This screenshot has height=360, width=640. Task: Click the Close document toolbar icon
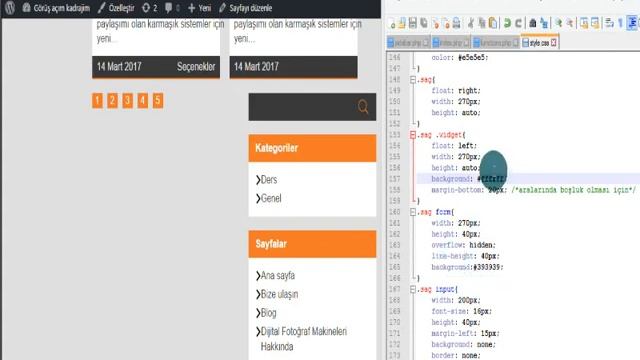[435, 23]
